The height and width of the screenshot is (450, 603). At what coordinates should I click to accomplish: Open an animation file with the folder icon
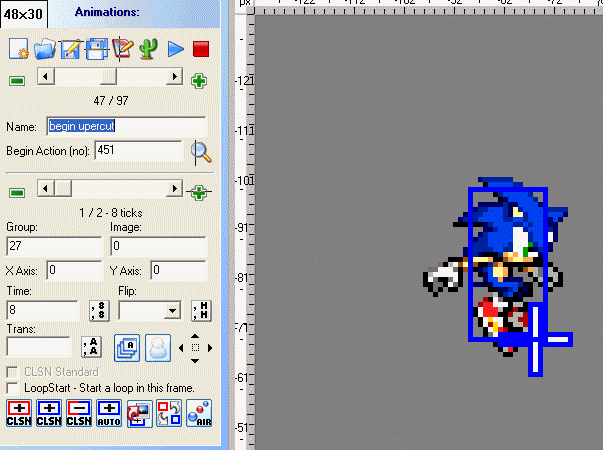(x=45, y=49)
